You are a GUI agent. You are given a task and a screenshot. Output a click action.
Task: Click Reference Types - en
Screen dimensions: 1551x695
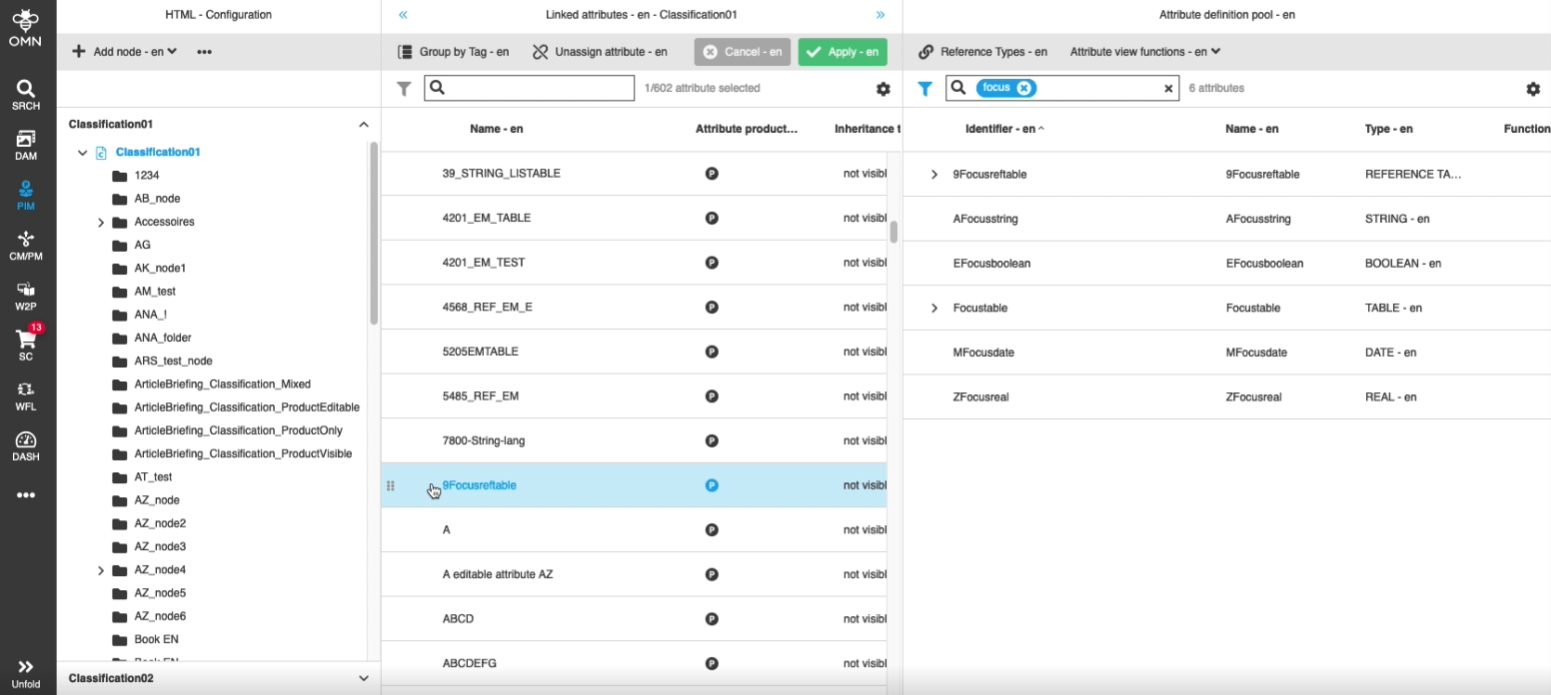982,51
